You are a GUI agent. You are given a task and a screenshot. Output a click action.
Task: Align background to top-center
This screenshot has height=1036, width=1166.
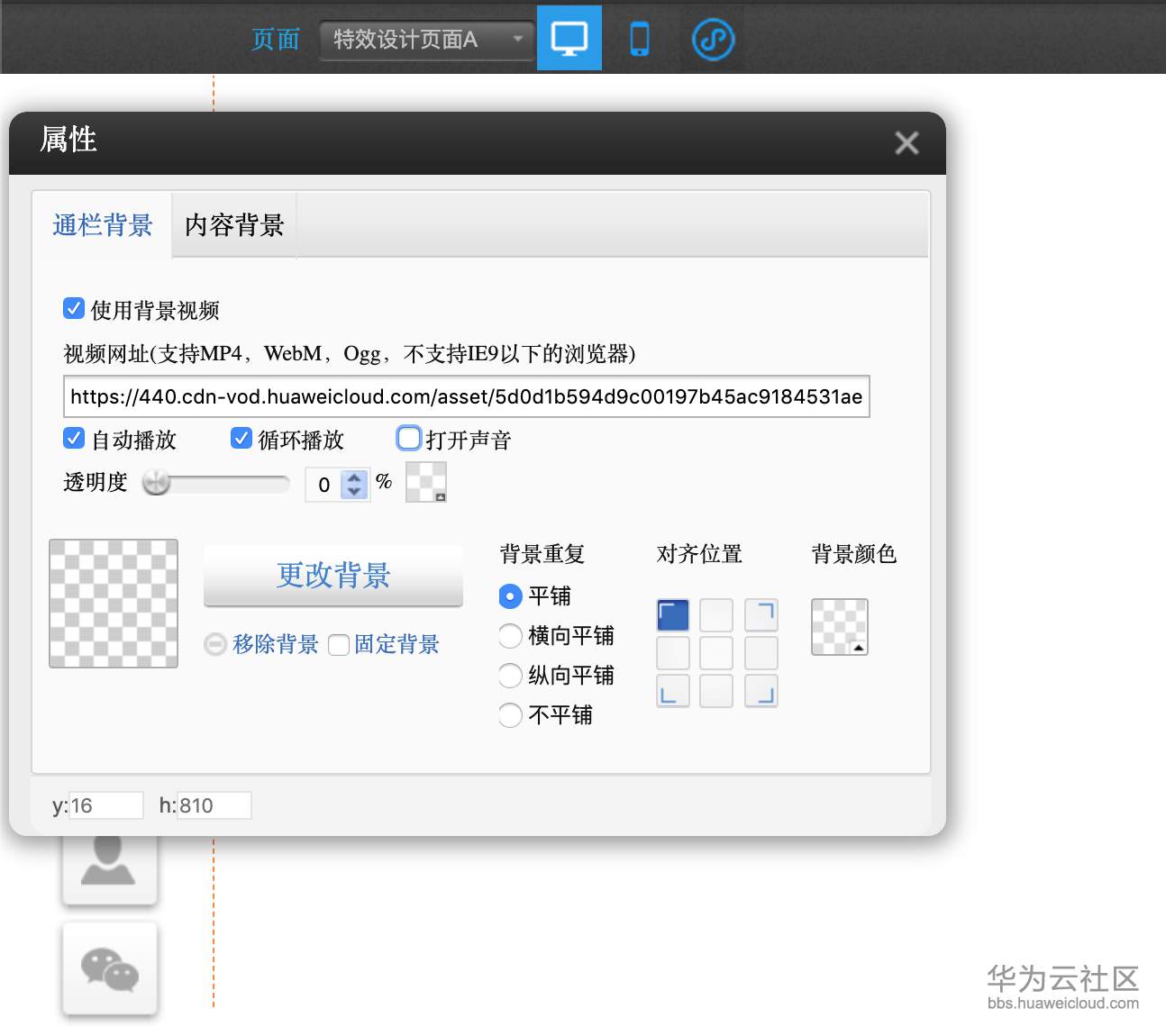coord(716,615)
